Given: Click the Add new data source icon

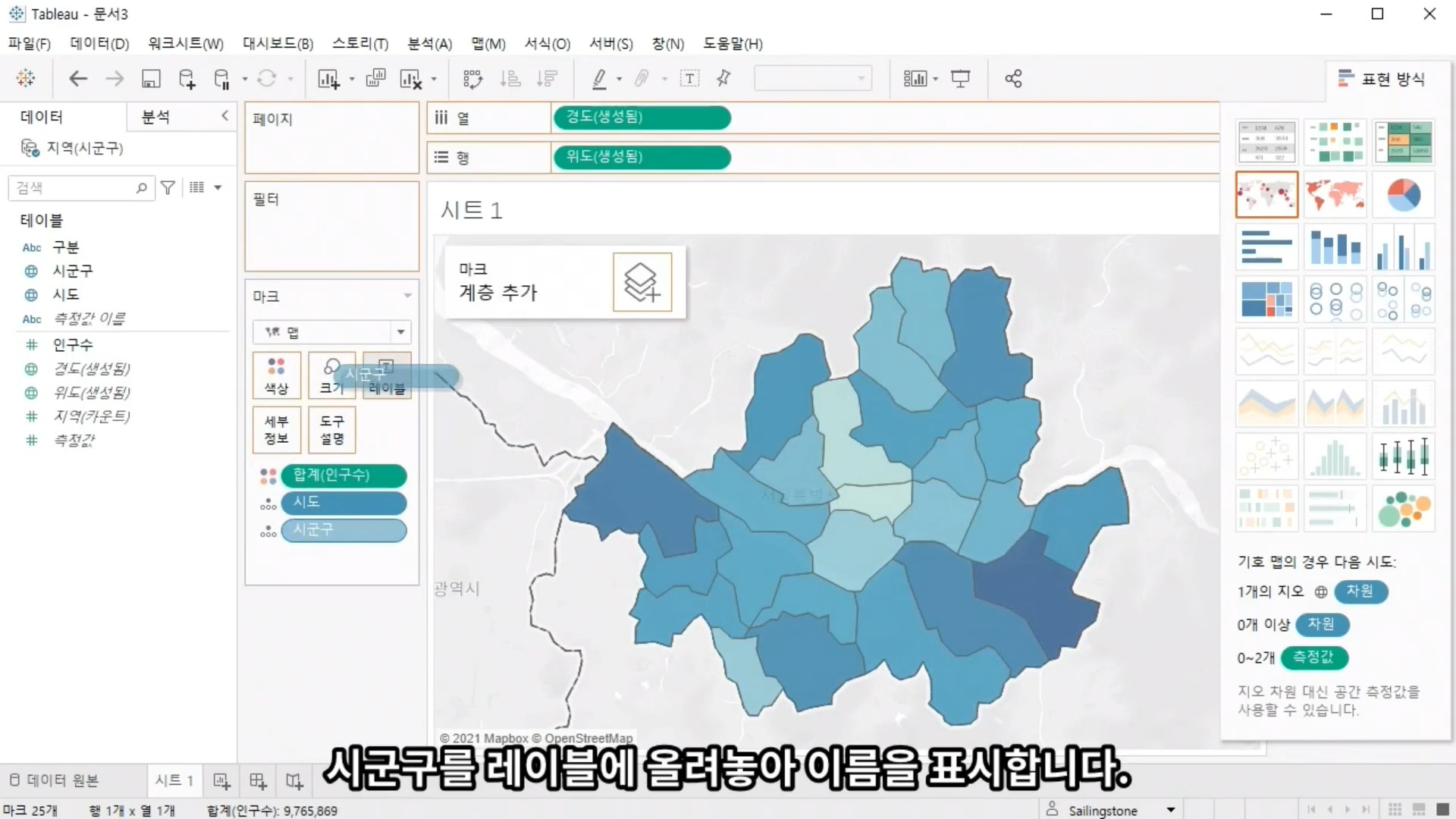Looking at the screenshot, I should (x=187, y=79).
